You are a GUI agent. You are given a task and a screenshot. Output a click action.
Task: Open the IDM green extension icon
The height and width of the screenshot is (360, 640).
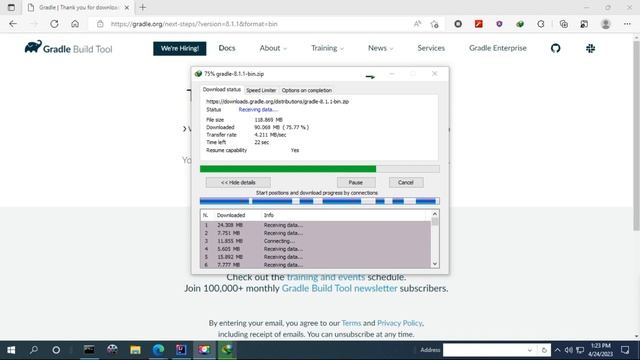coord(520,24)
